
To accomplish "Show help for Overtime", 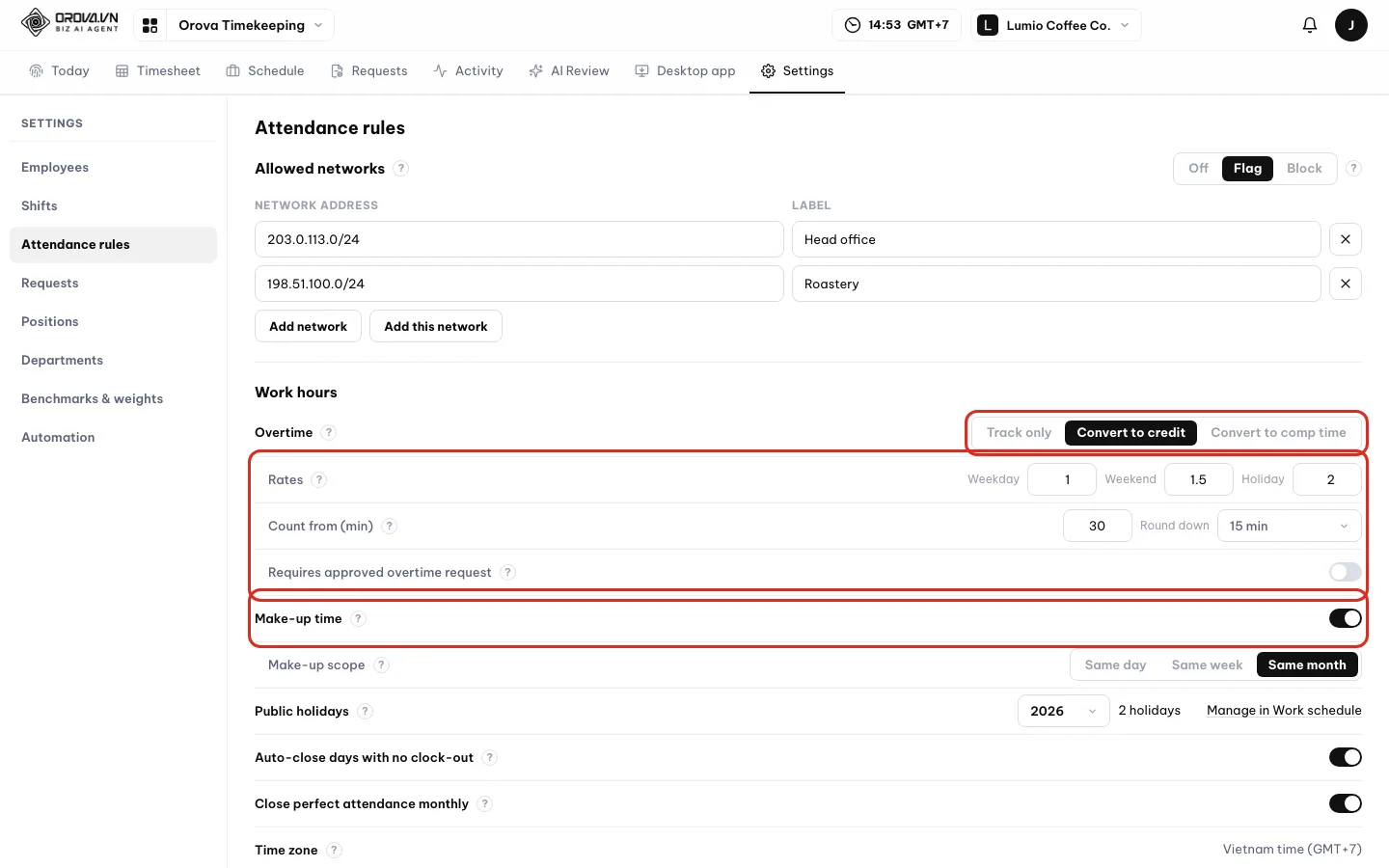I will 329,432.
